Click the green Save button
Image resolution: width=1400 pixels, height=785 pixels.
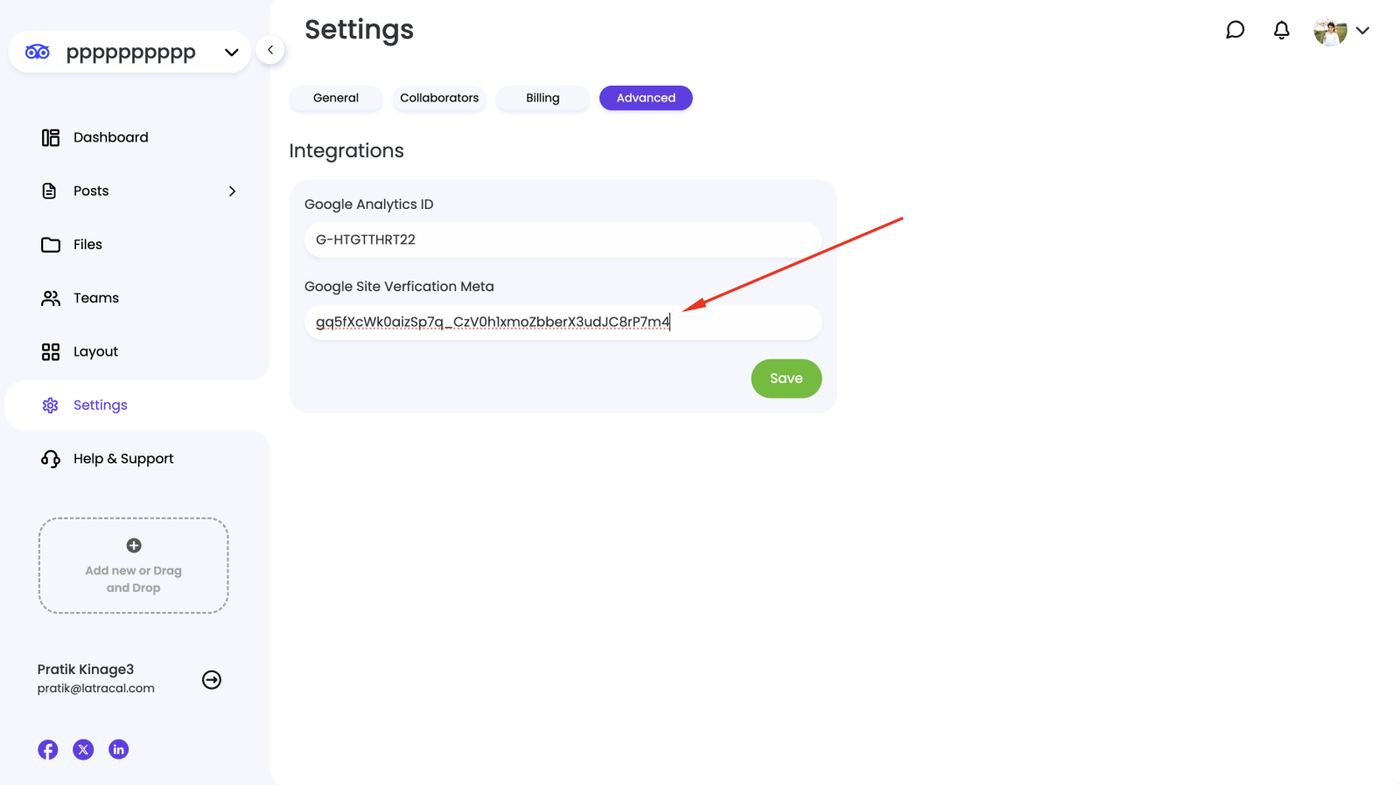click(x=786, y=378)
